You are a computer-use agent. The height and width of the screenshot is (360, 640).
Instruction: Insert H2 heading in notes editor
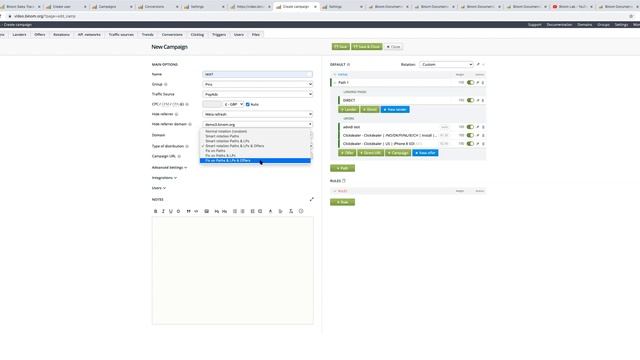224,211
